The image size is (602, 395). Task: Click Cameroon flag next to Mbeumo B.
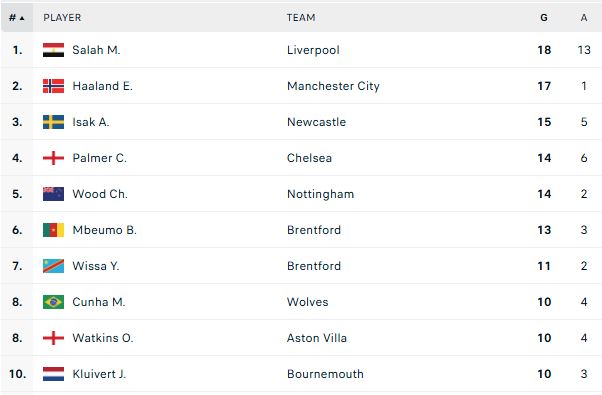pyautogui.click(x=53, y=230)
